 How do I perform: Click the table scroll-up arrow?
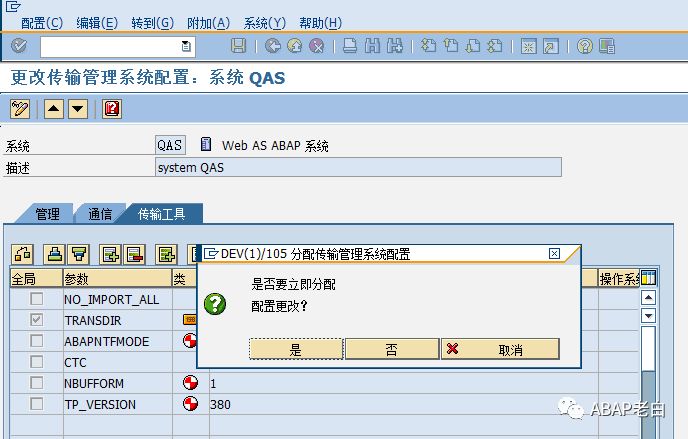pos(648,298)
